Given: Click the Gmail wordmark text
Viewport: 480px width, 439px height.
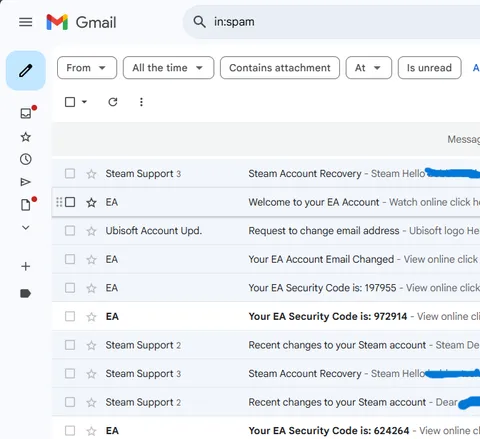Looking at the screenshot, I should click(96, 23).
